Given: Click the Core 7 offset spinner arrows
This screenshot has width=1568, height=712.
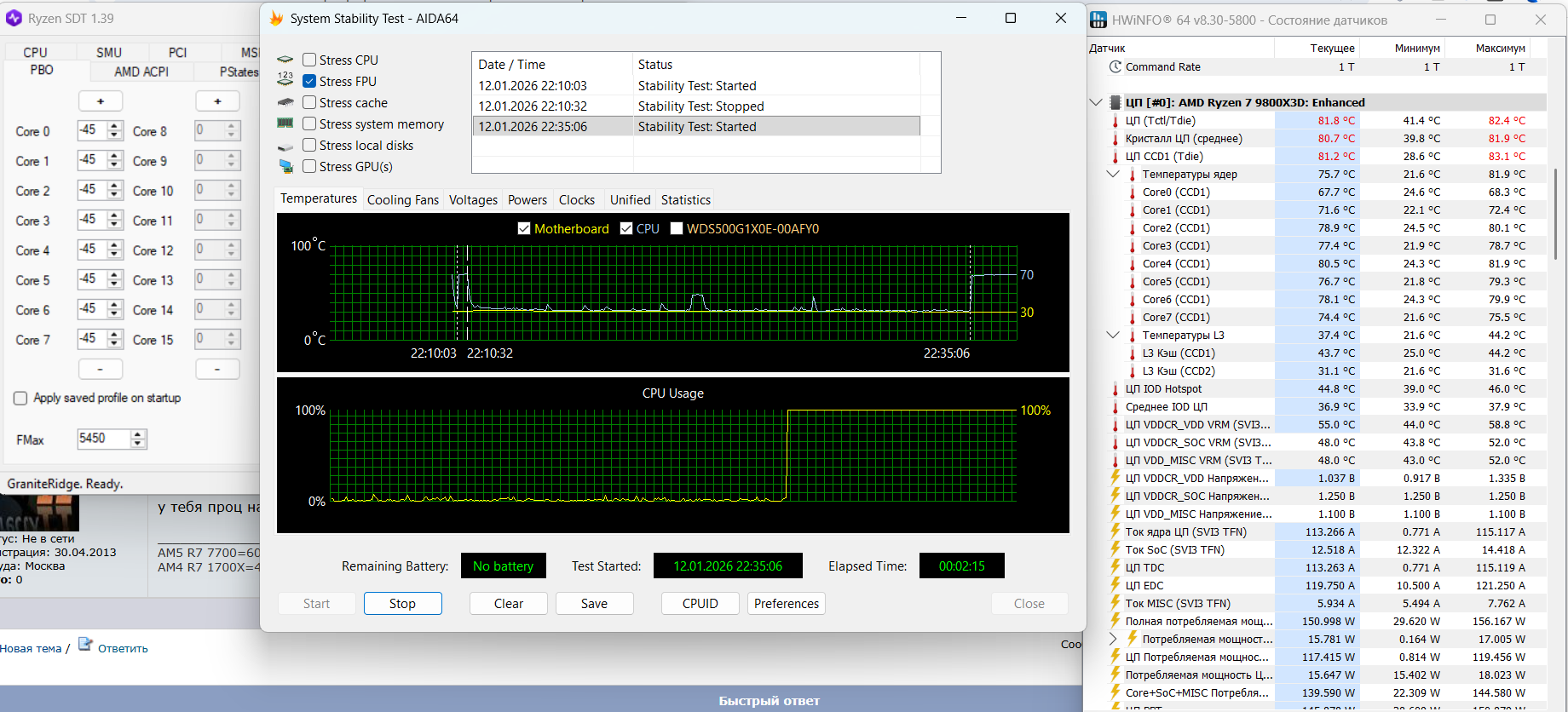Looking at the screenshot, I should (x=115, y=340).
